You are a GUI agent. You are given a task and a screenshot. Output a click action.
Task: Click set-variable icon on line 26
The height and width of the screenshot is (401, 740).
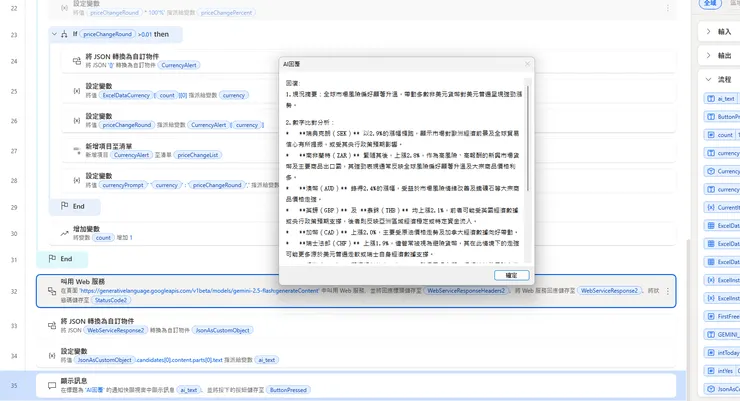[76, 121]
